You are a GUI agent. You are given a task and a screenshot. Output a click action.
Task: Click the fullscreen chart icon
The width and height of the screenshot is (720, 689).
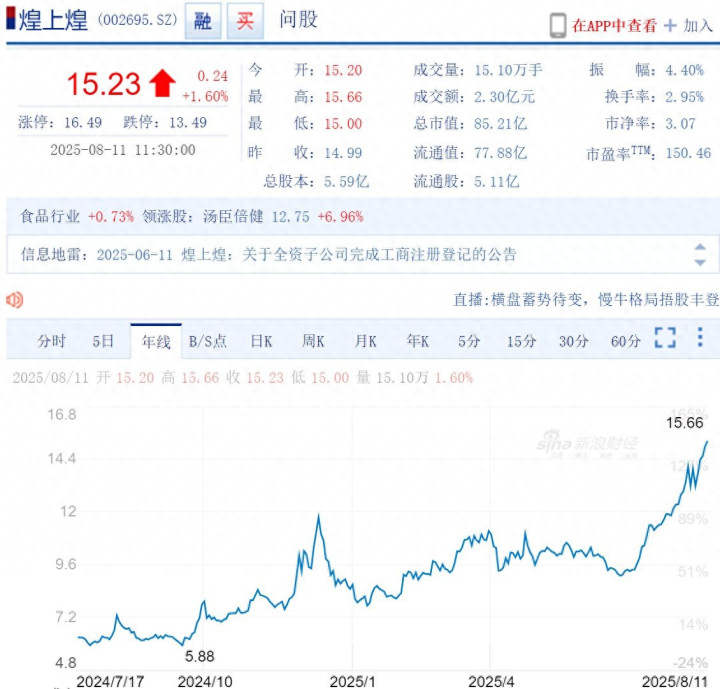tap(665, 338)
